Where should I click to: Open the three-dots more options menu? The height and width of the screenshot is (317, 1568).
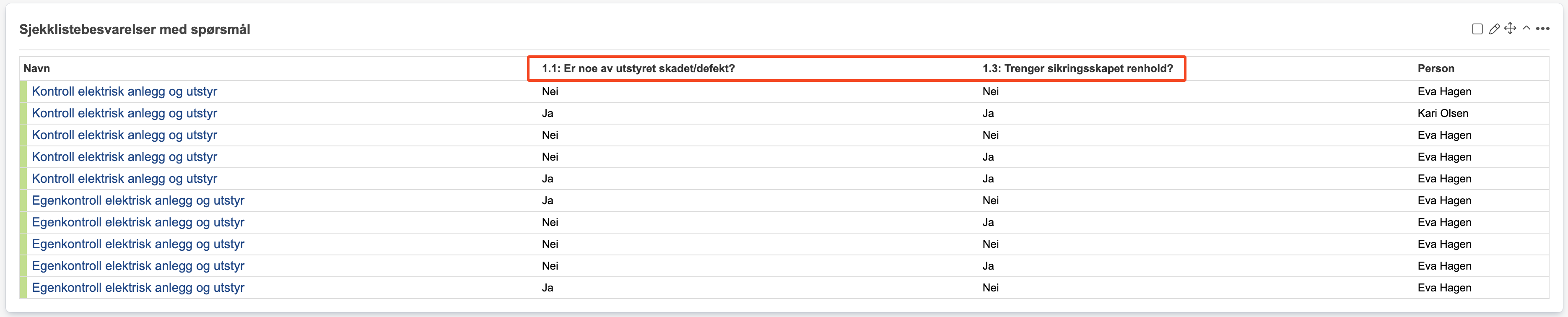[x=1542, y=29]
